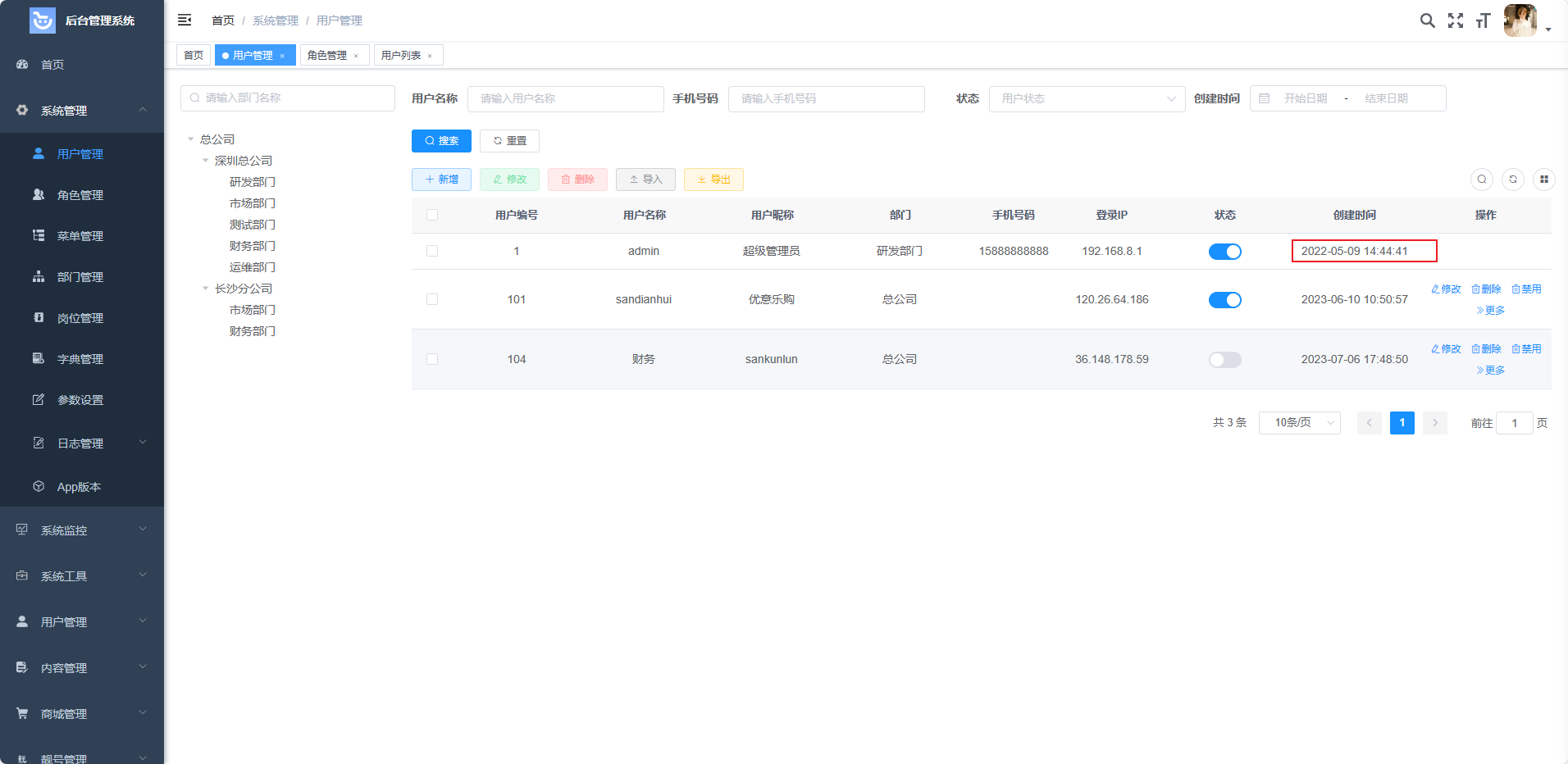Image resolution: width=1568 pixels, height=764 pixels.
Task: Click the 请输入用户名称 input field
Action: pyautogui.click(x=565, y=98)
